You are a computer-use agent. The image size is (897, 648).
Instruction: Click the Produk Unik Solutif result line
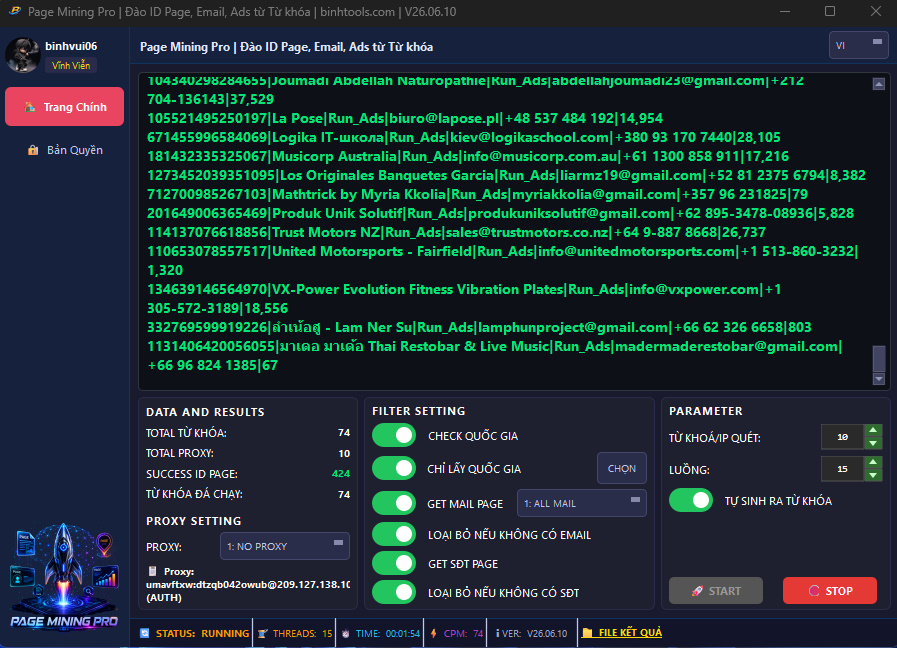click(x=501, y=213)
